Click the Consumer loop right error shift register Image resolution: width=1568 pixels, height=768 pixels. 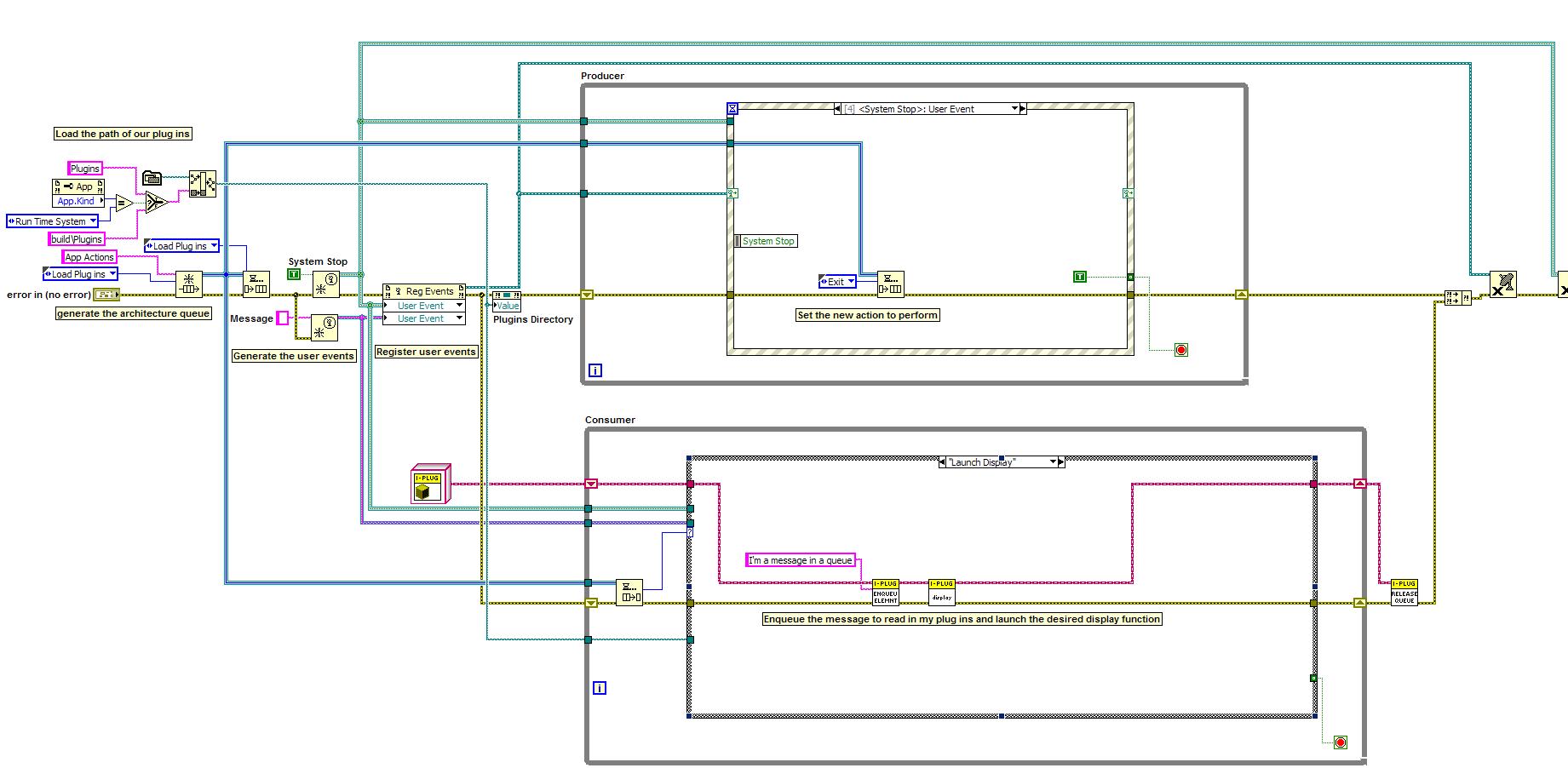(1359, 603)
